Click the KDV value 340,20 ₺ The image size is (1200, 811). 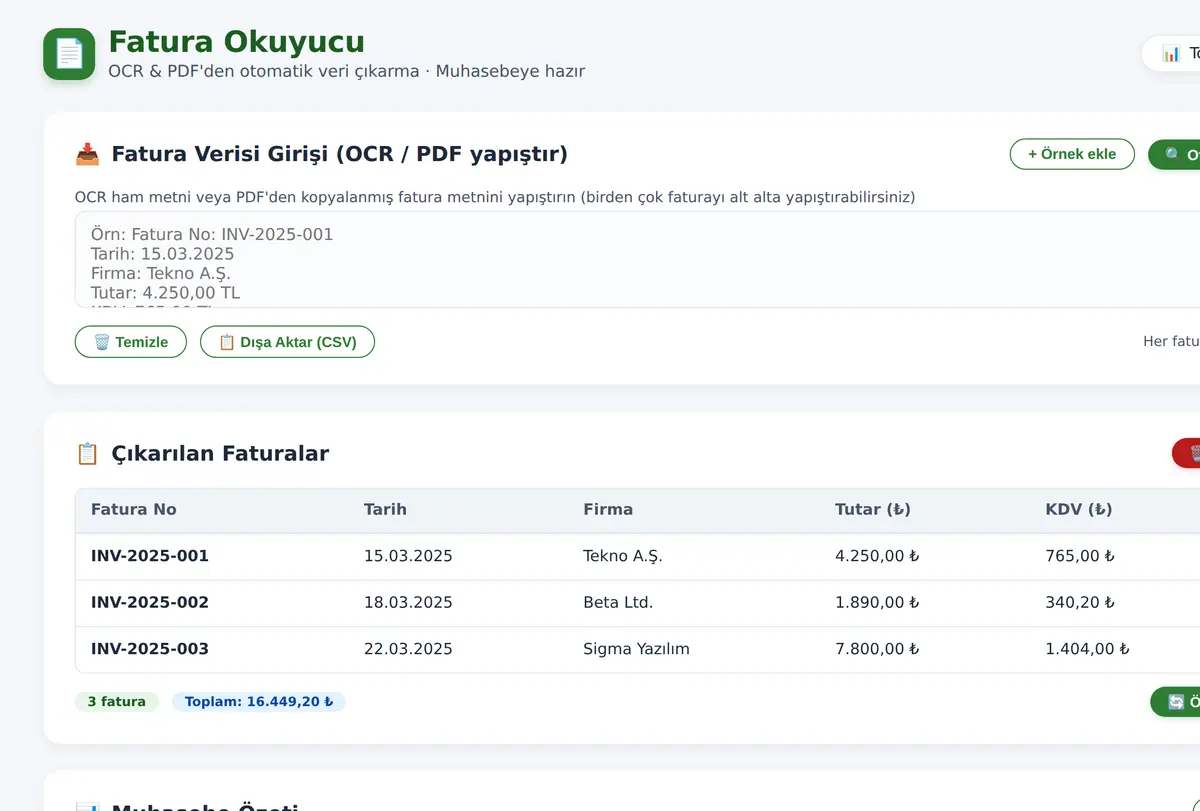pos(1080,602)
